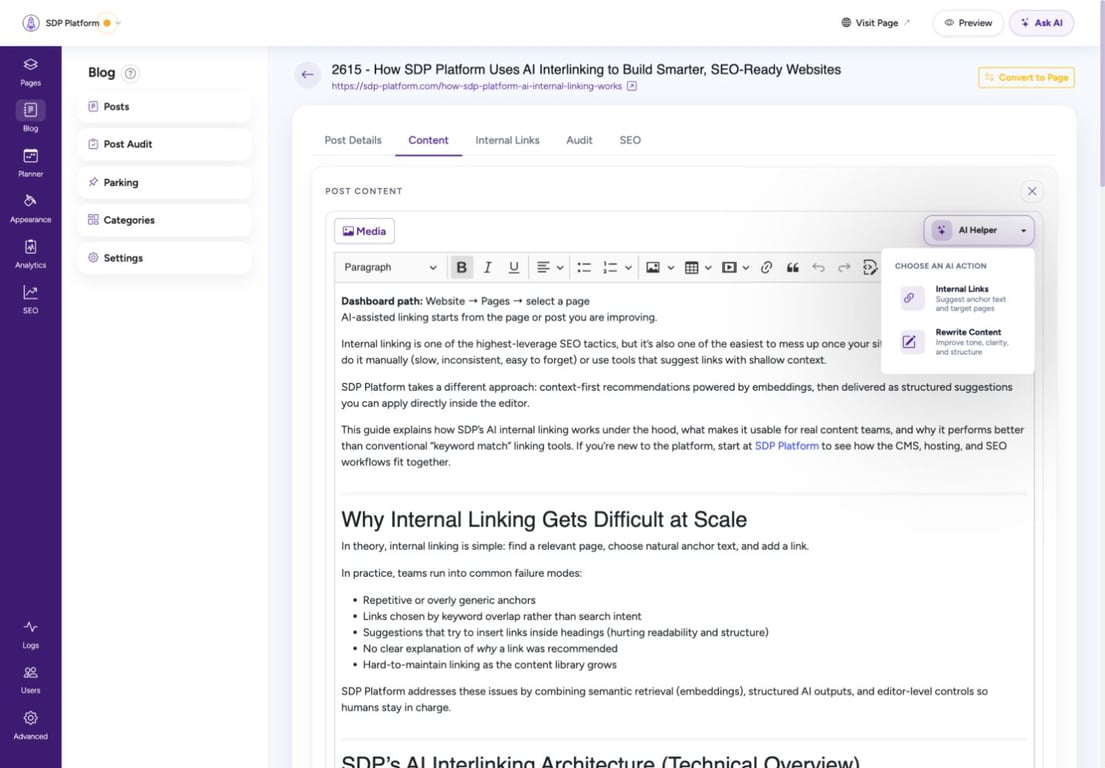Expand the numbered list style arrow
1105x768 pixels.
tap(628, 268)
